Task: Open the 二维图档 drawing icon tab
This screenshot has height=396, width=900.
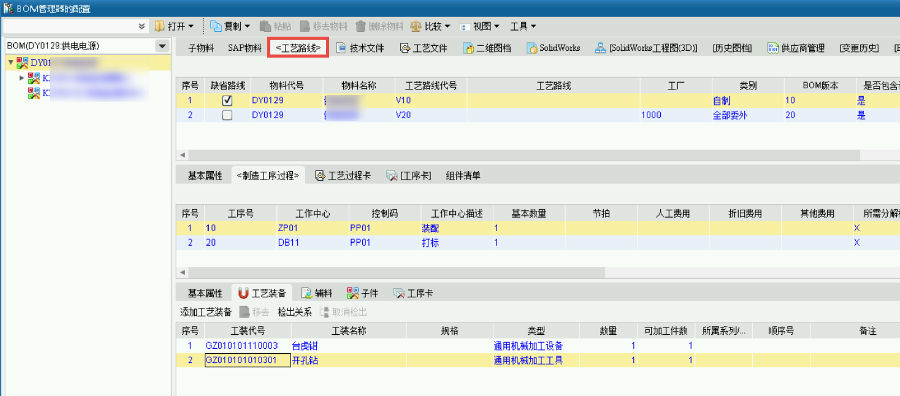Action: (468, 48)
